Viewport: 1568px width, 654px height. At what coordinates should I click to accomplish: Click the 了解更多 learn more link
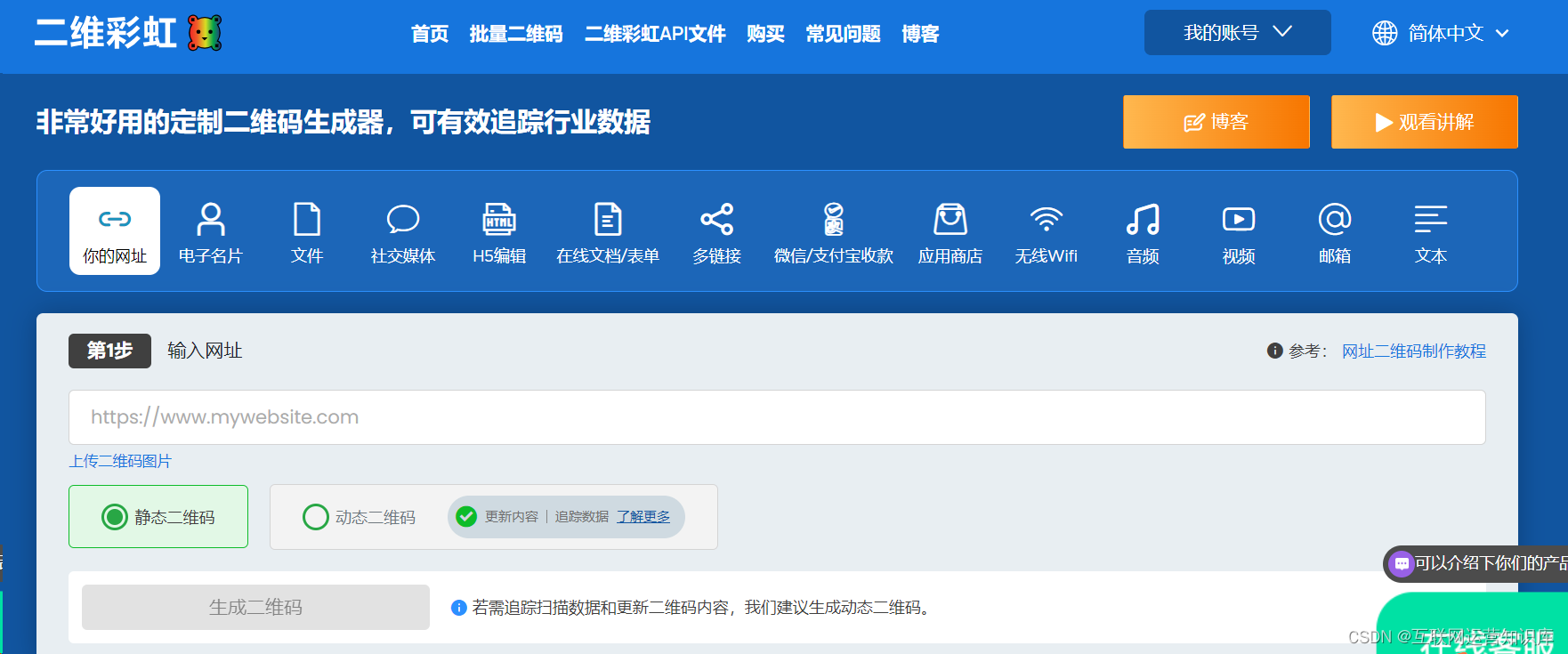pos(643,517)
